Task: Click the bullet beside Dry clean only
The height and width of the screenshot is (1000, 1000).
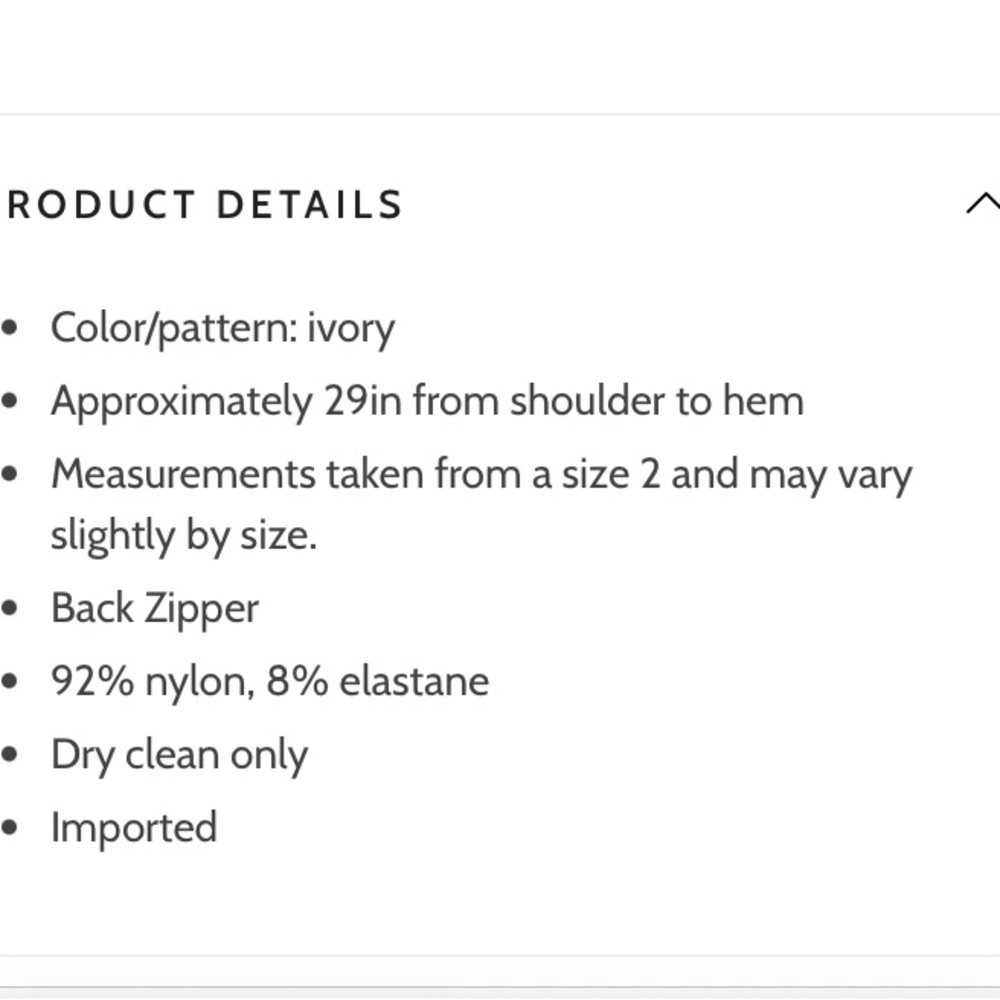Action: pos(9,754)
